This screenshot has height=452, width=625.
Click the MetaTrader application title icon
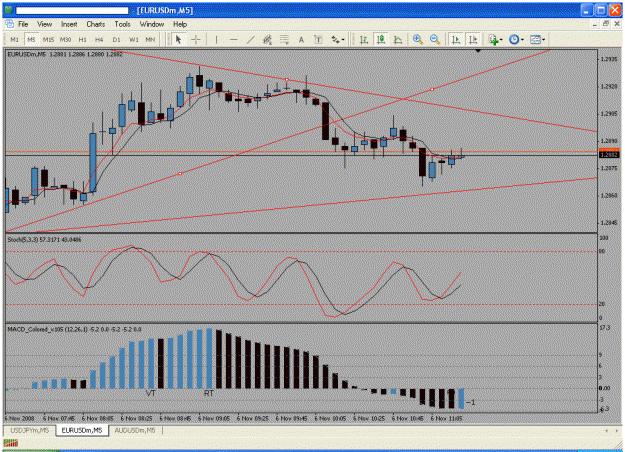click(8, 10)
